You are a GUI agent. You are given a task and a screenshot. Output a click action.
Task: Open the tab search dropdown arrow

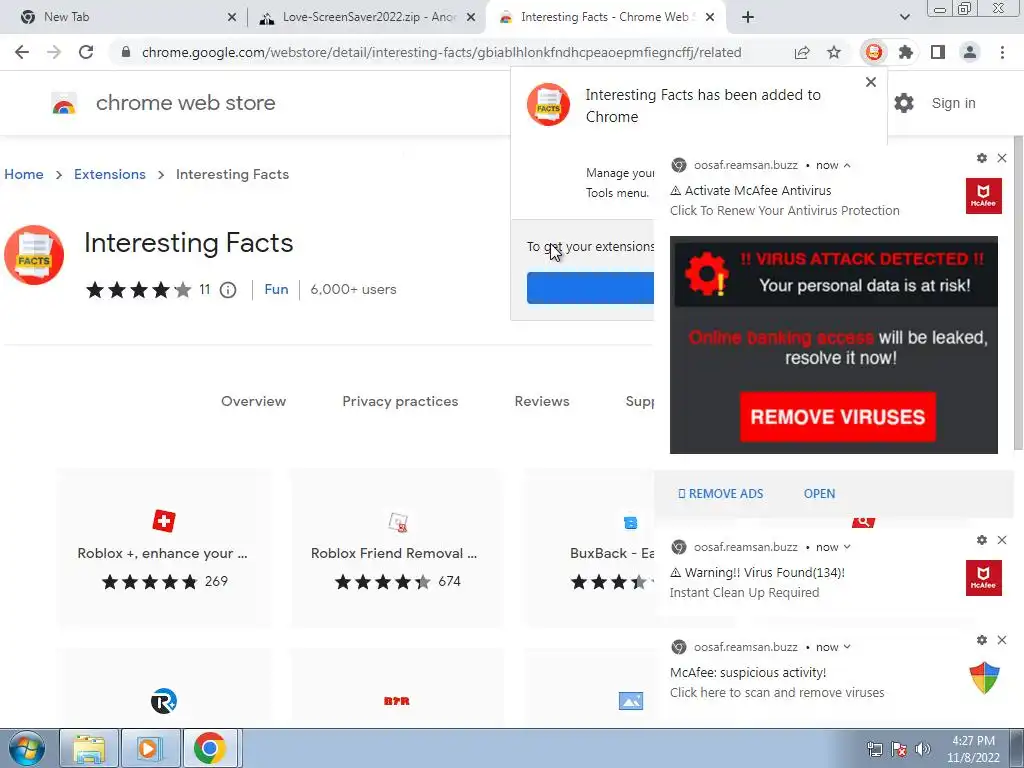point(904,17)
